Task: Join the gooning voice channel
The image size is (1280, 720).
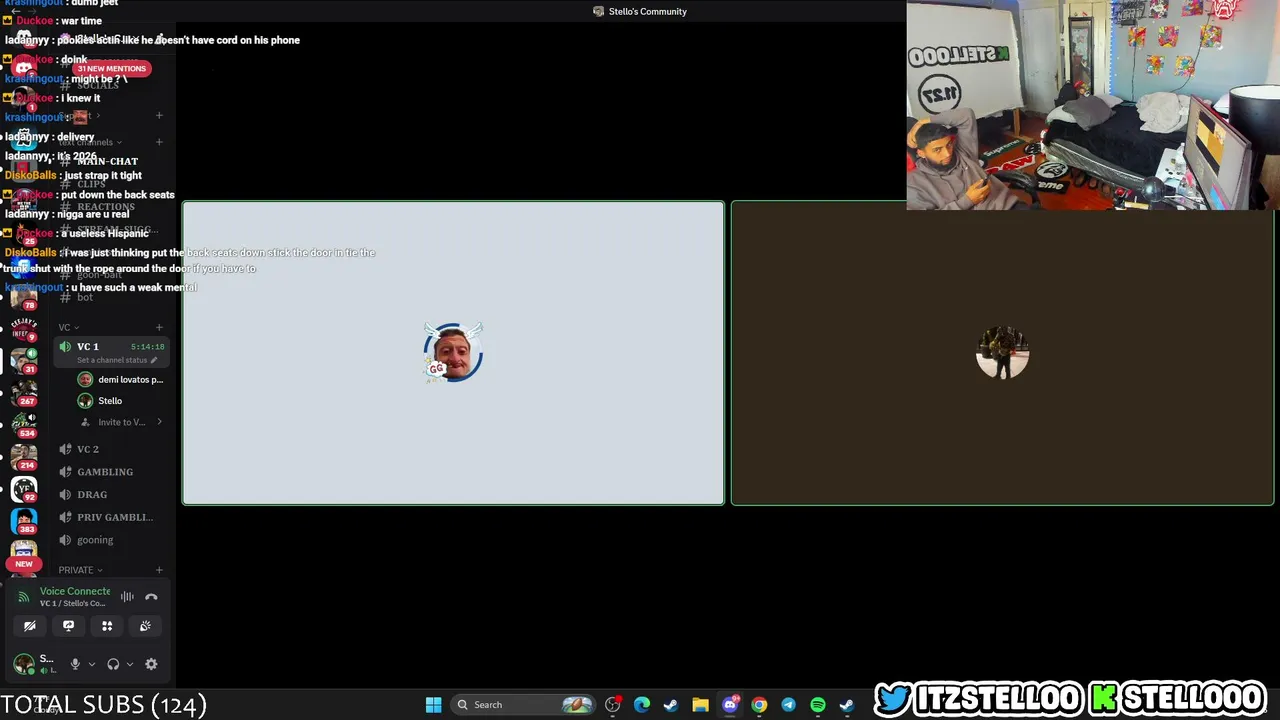Action: click(111, 540)
